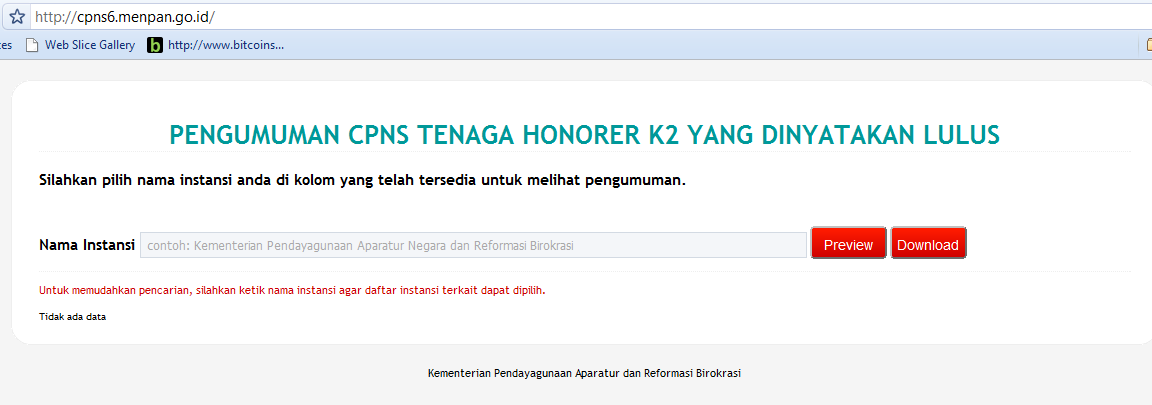Click the 'Silahkan pilih nama instansi' instruction
The height and width of the screenshot is (405, 1152).
[362, 180]
